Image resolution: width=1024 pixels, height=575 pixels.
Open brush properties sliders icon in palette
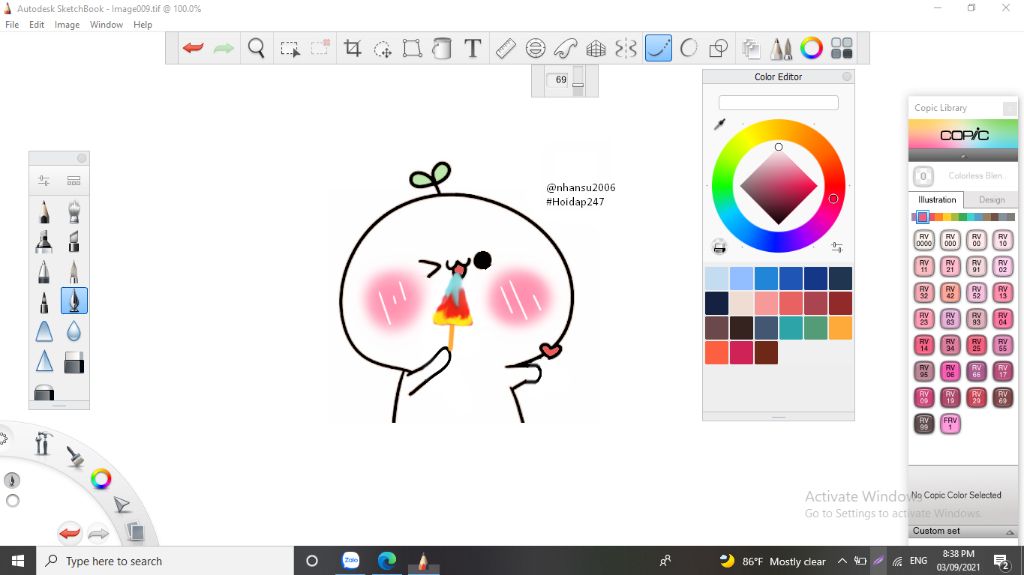44,180
